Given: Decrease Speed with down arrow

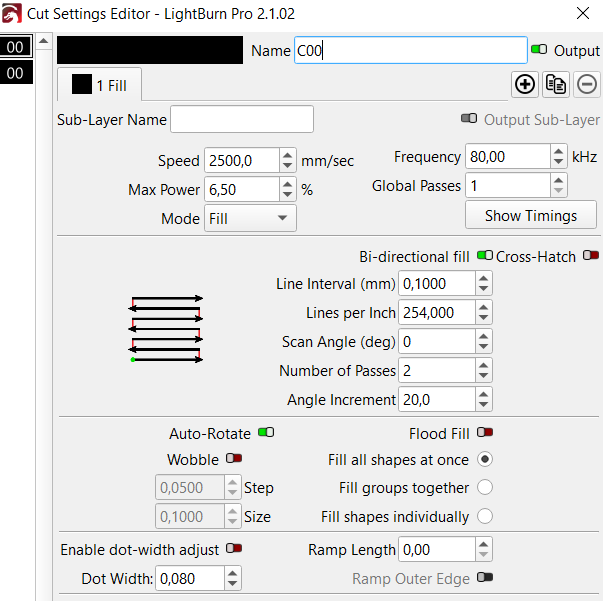Looking at the screenshot, I should (287, 166).
